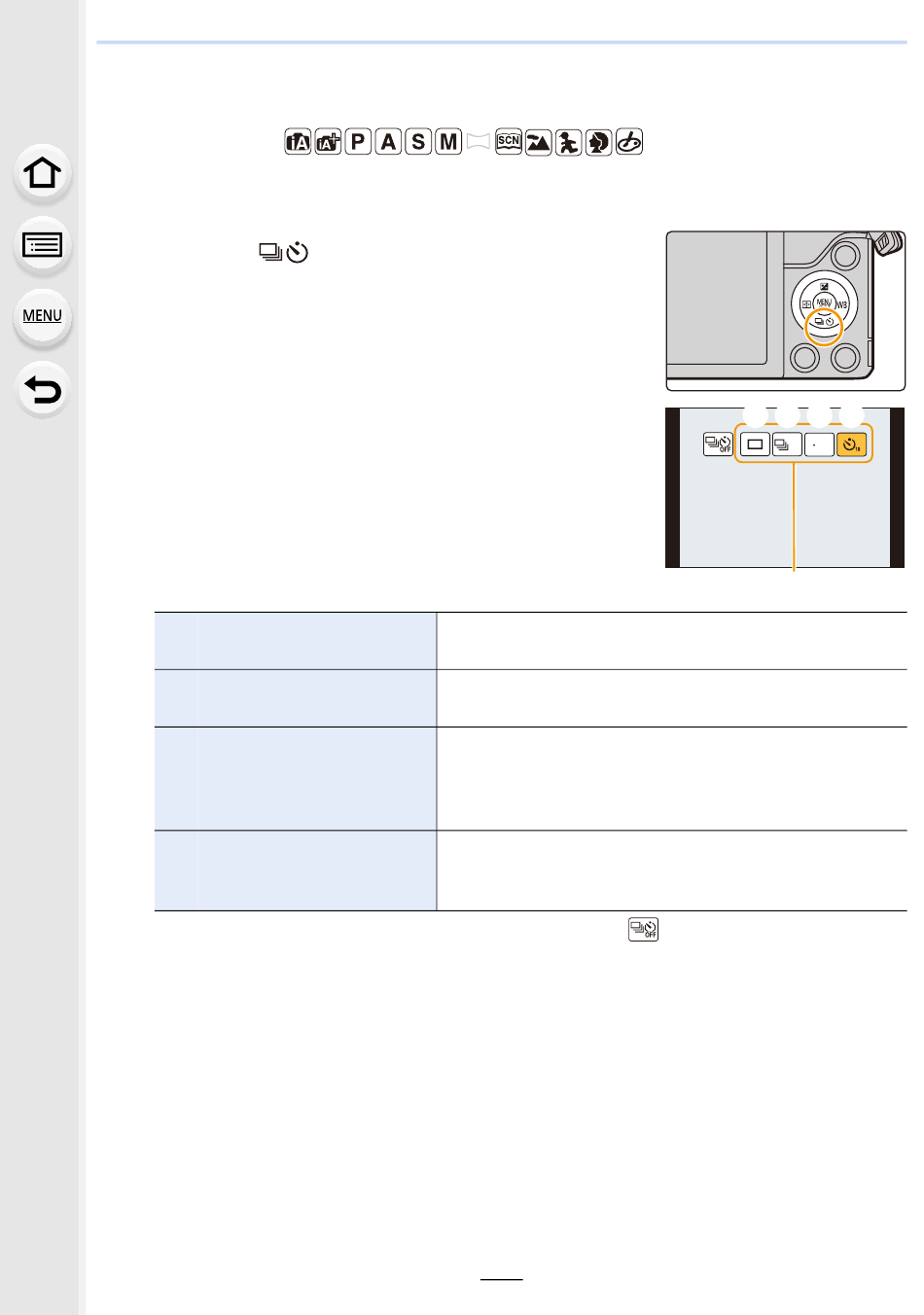924x1315 pixels.
Task: Open the MENU list button
Action: click(x=43, y=317)
